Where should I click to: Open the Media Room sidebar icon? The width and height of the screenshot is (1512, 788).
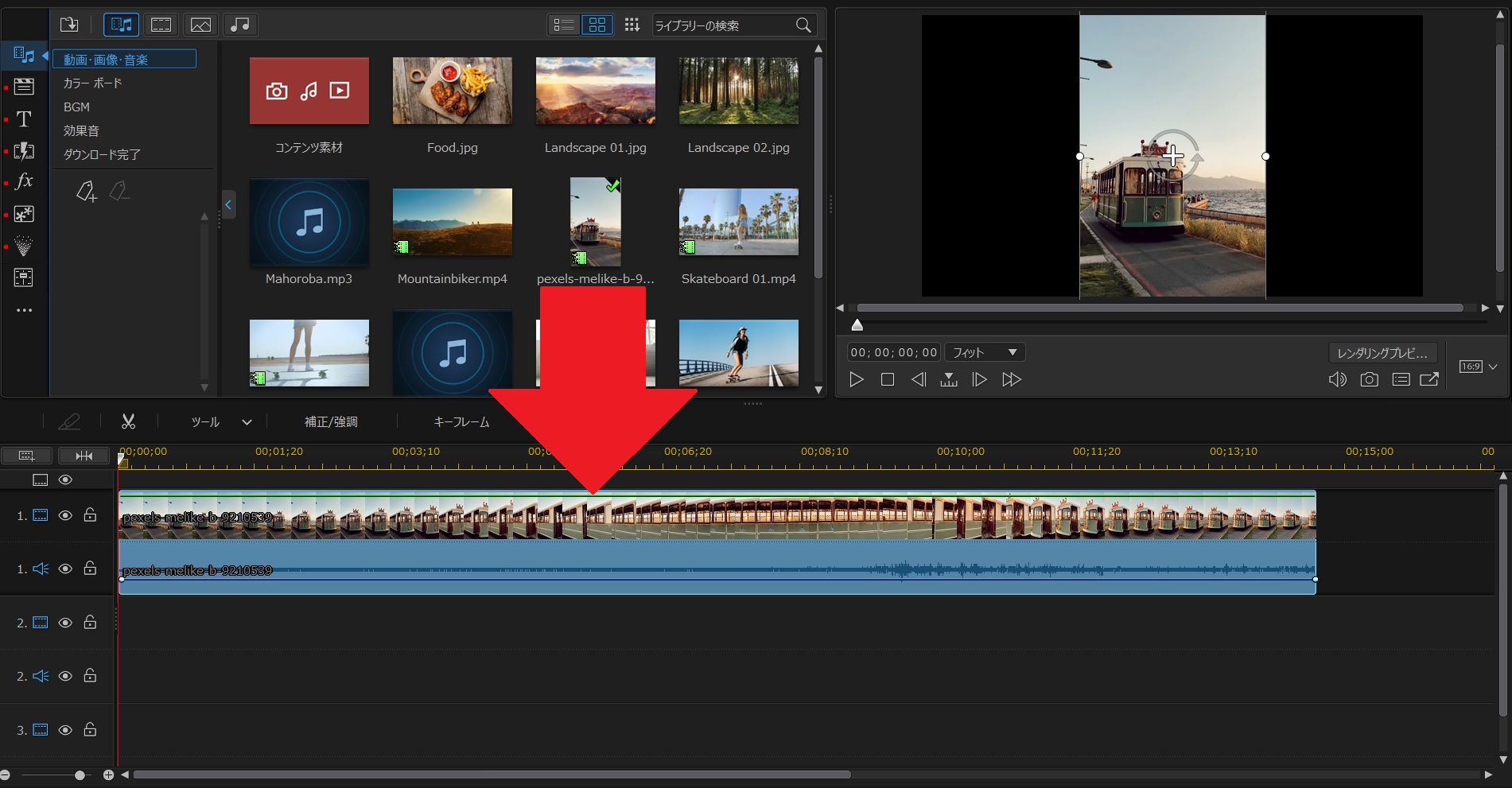24,55
